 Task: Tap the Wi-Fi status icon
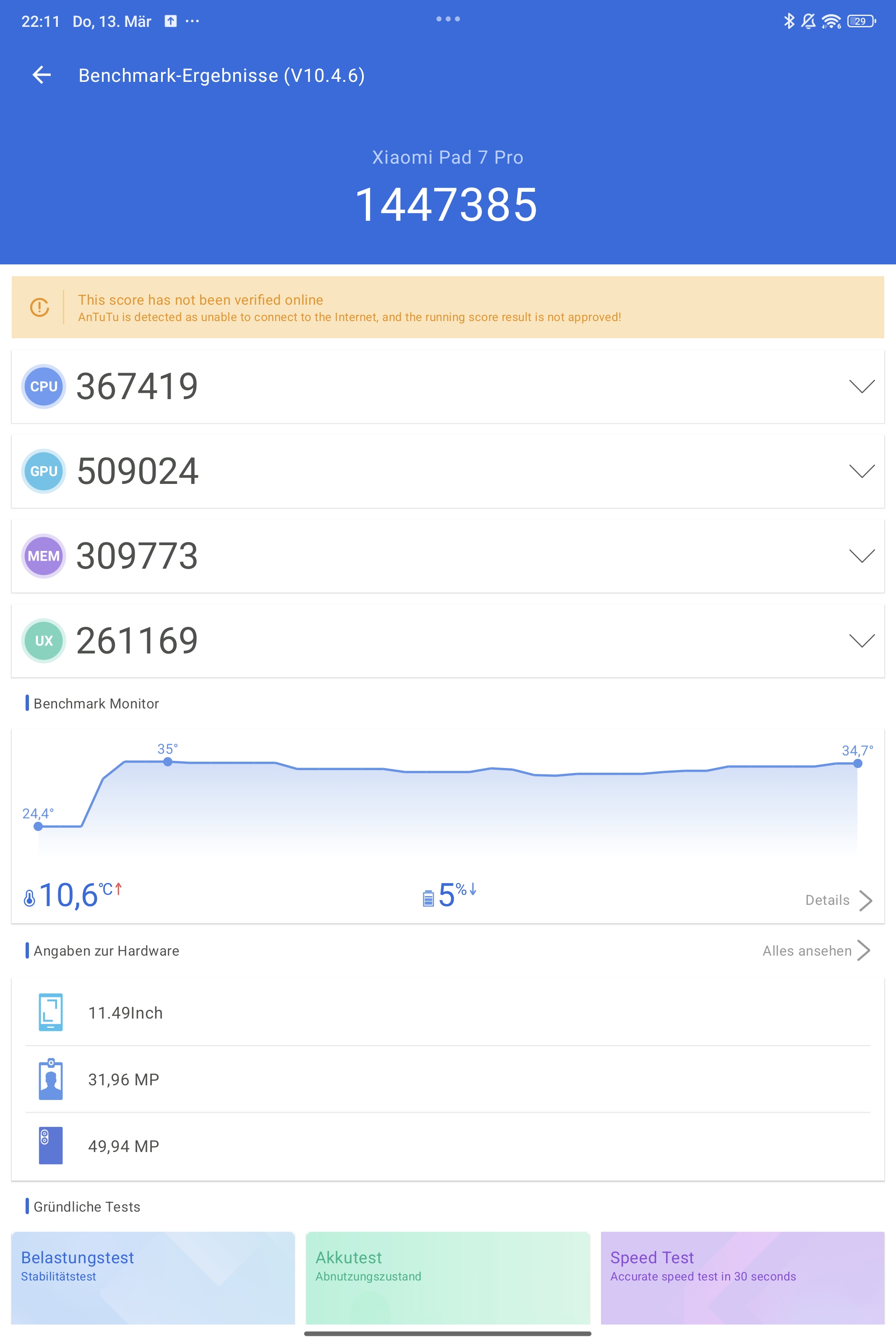point(831,22)
